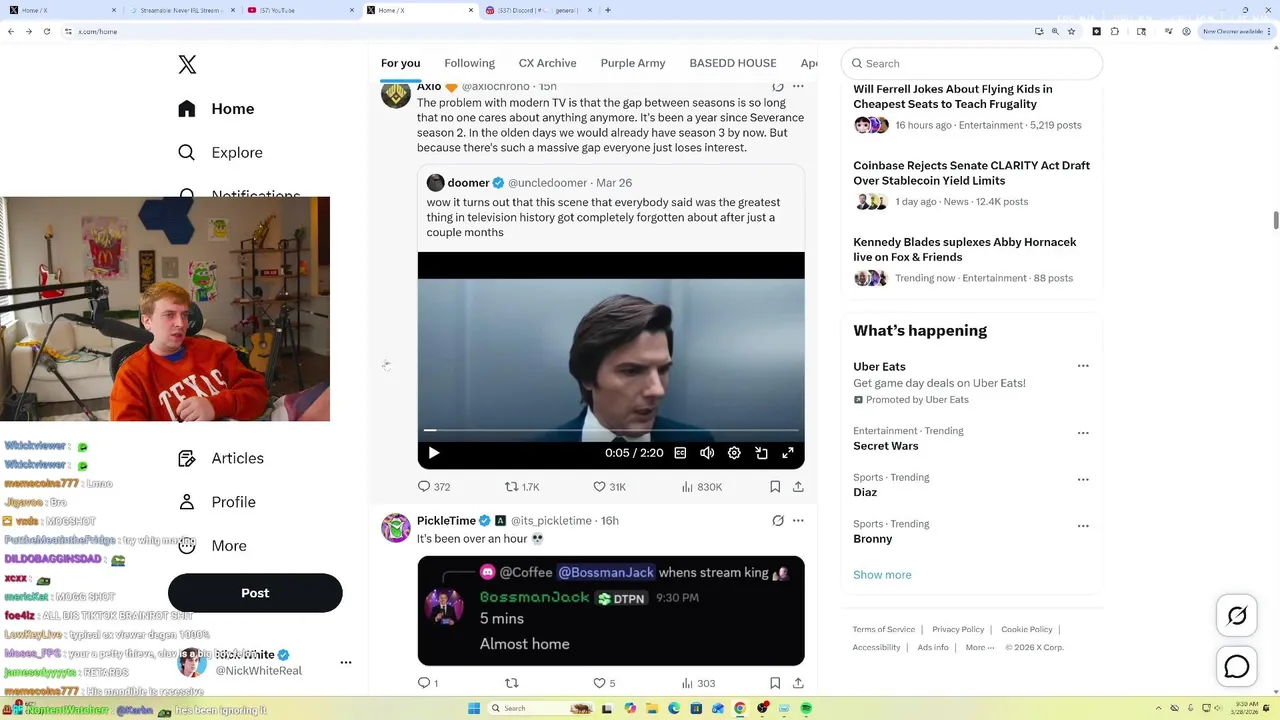Open more options on Axio's post
The width and height of the screenshot is (1280, 720).
[798, 87]
